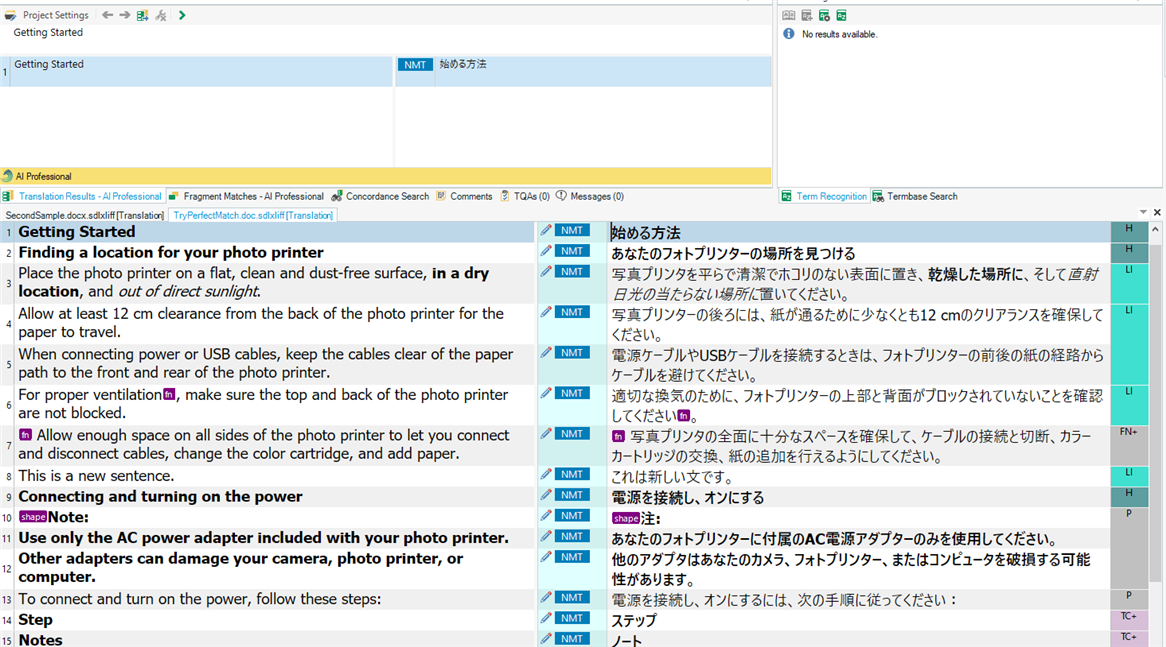
Task: Select the Apply Translation icon
Action: (140, 15)
